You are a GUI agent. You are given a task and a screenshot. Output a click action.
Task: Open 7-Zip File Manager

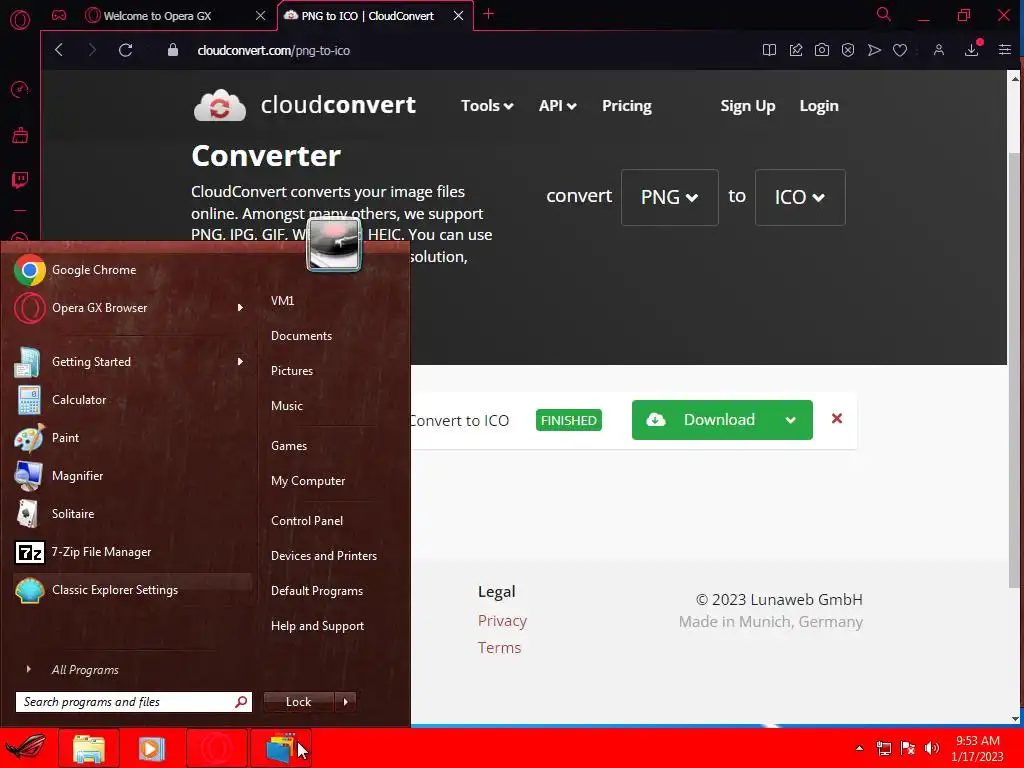click(x=131, y=552)
